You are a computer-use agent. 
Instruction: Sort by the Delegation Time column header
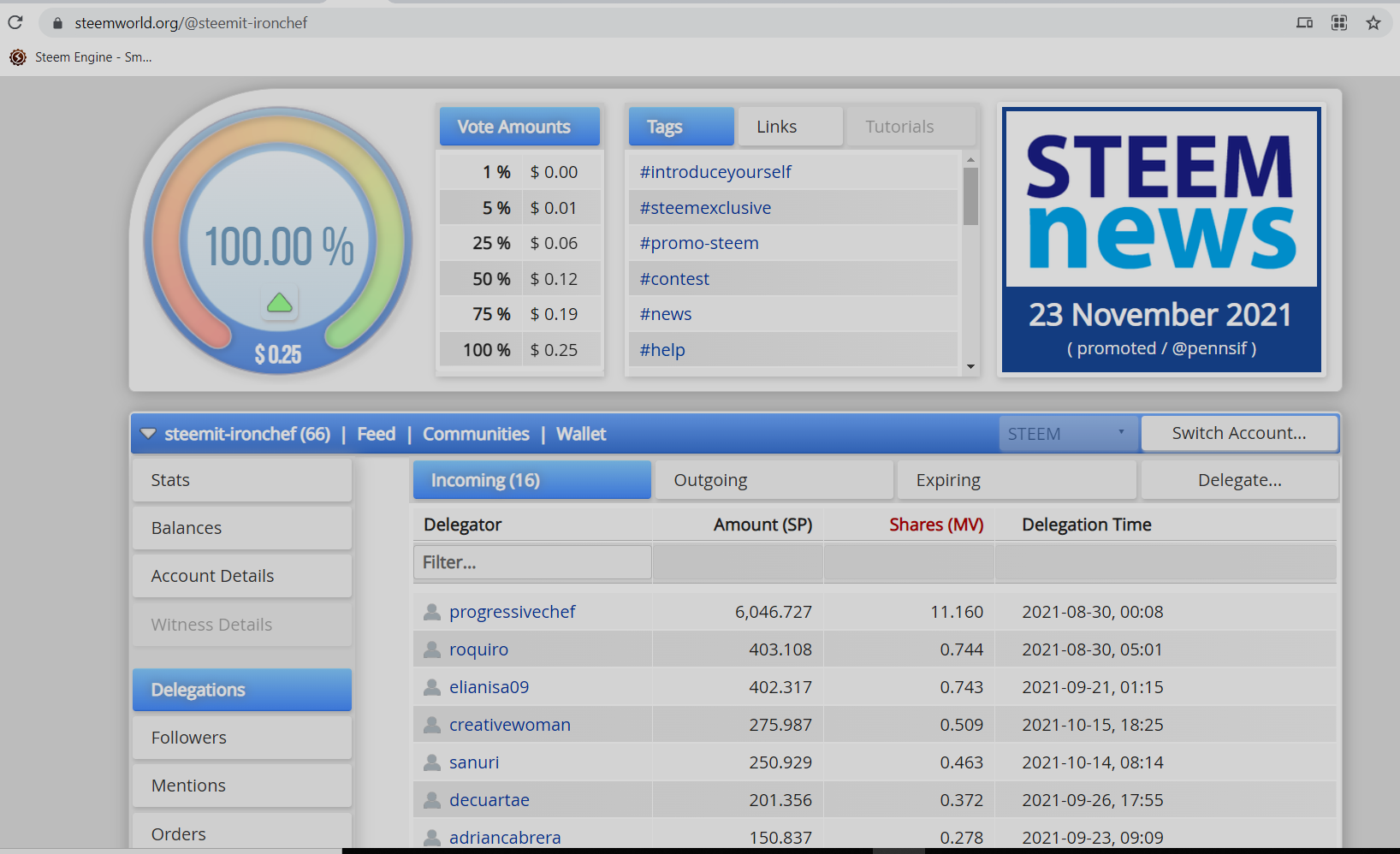pyautogui.click(x=1087, y=525)
